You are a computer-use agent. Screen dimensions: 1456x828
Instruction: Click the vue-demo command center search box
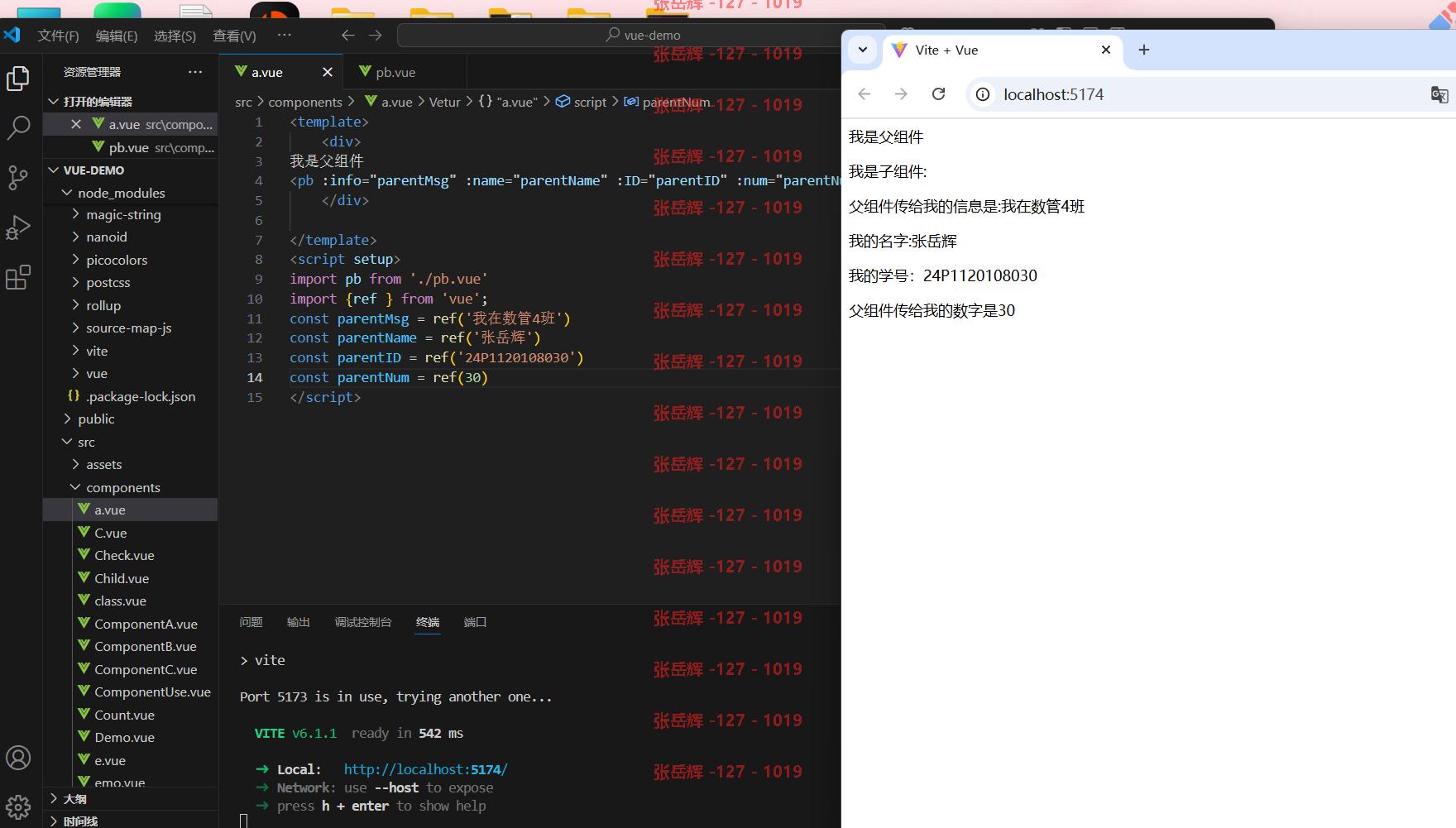[x=642, y=35]
